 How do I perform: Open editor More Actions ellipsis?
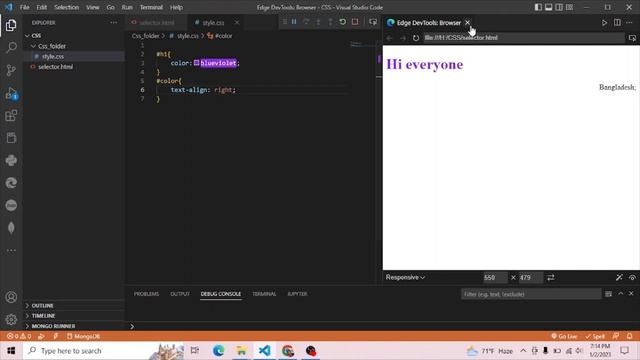pos(629,23)
